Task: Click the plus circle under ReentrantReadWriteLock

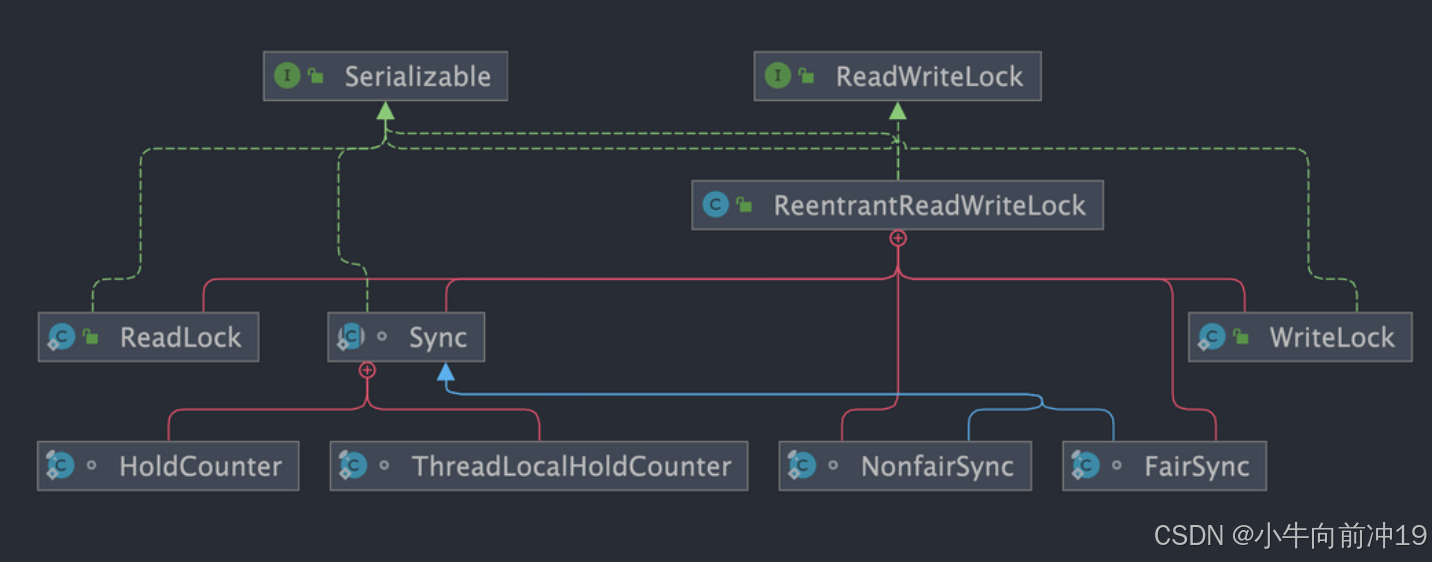Action: point(898,238)
